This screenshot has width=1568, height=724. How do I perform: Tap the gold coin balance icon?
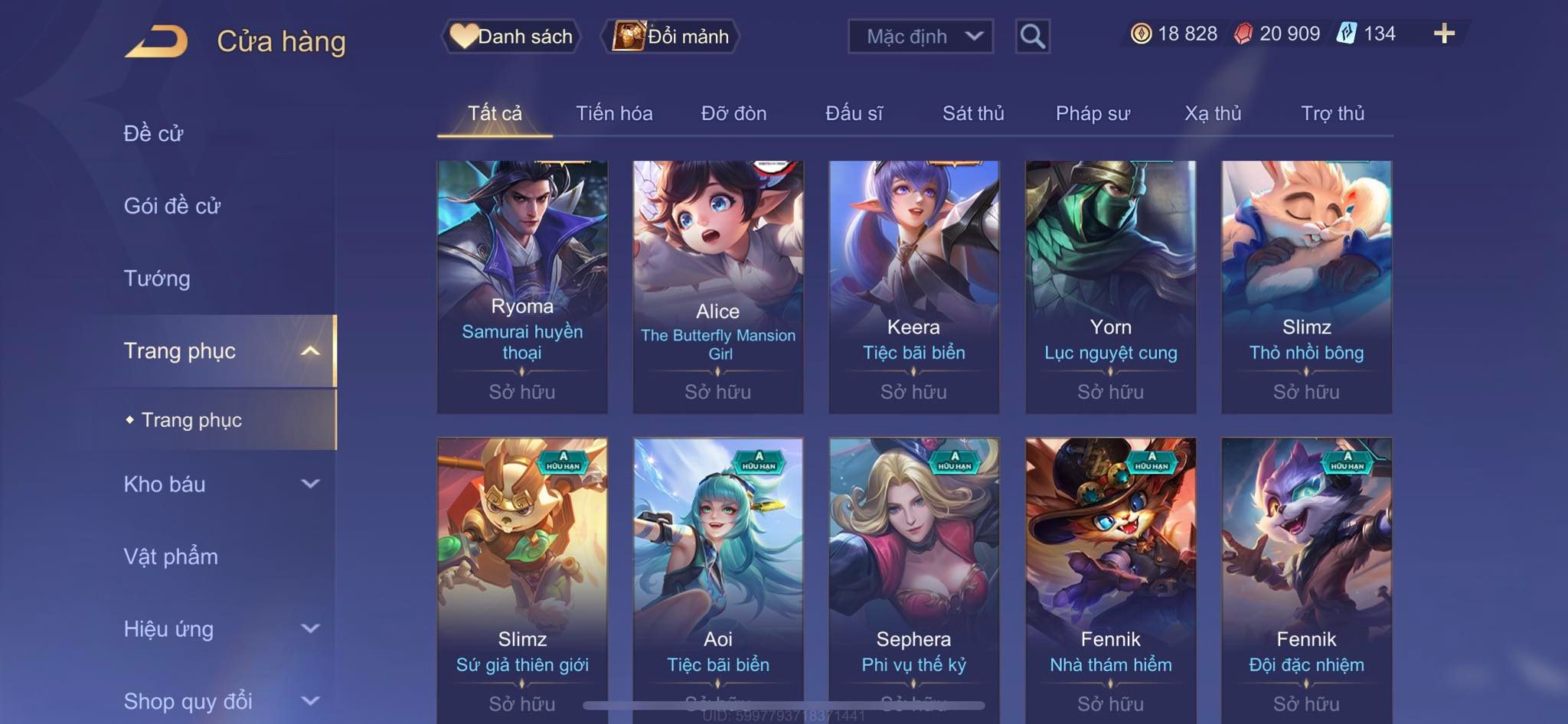coord(1141,34)
